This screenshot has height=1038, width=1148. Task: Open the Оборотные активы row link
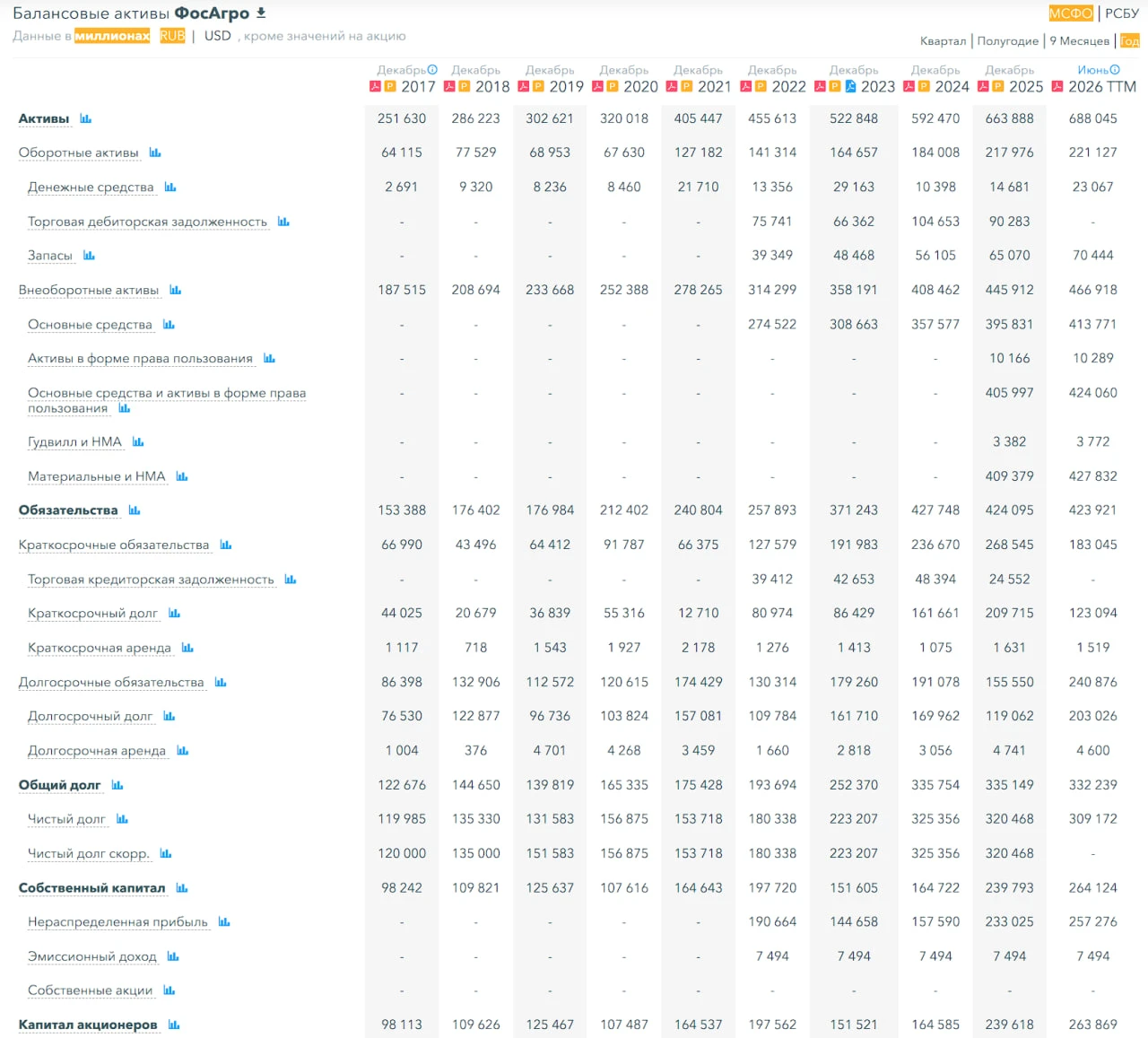[79, 153]
